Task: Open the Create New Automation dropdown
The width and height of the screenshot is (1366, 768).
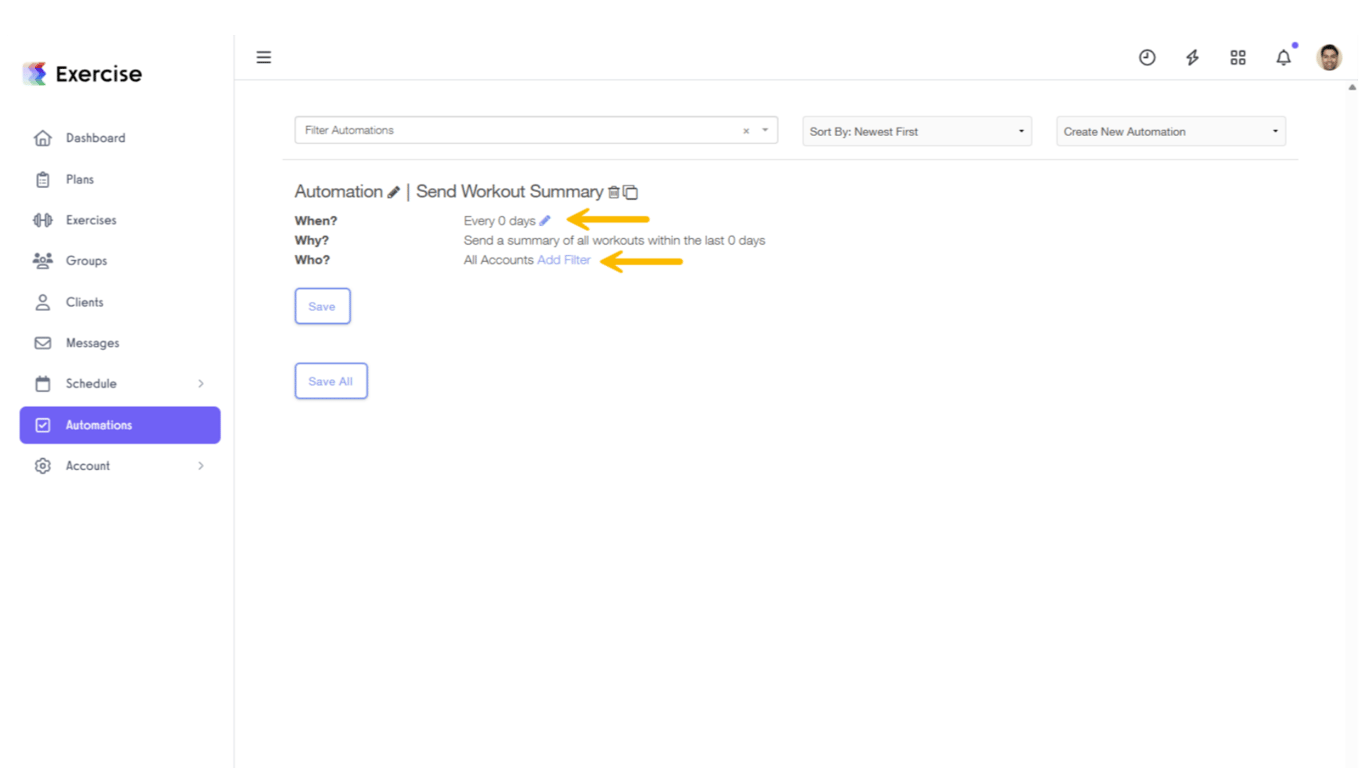Action: 1170,130
